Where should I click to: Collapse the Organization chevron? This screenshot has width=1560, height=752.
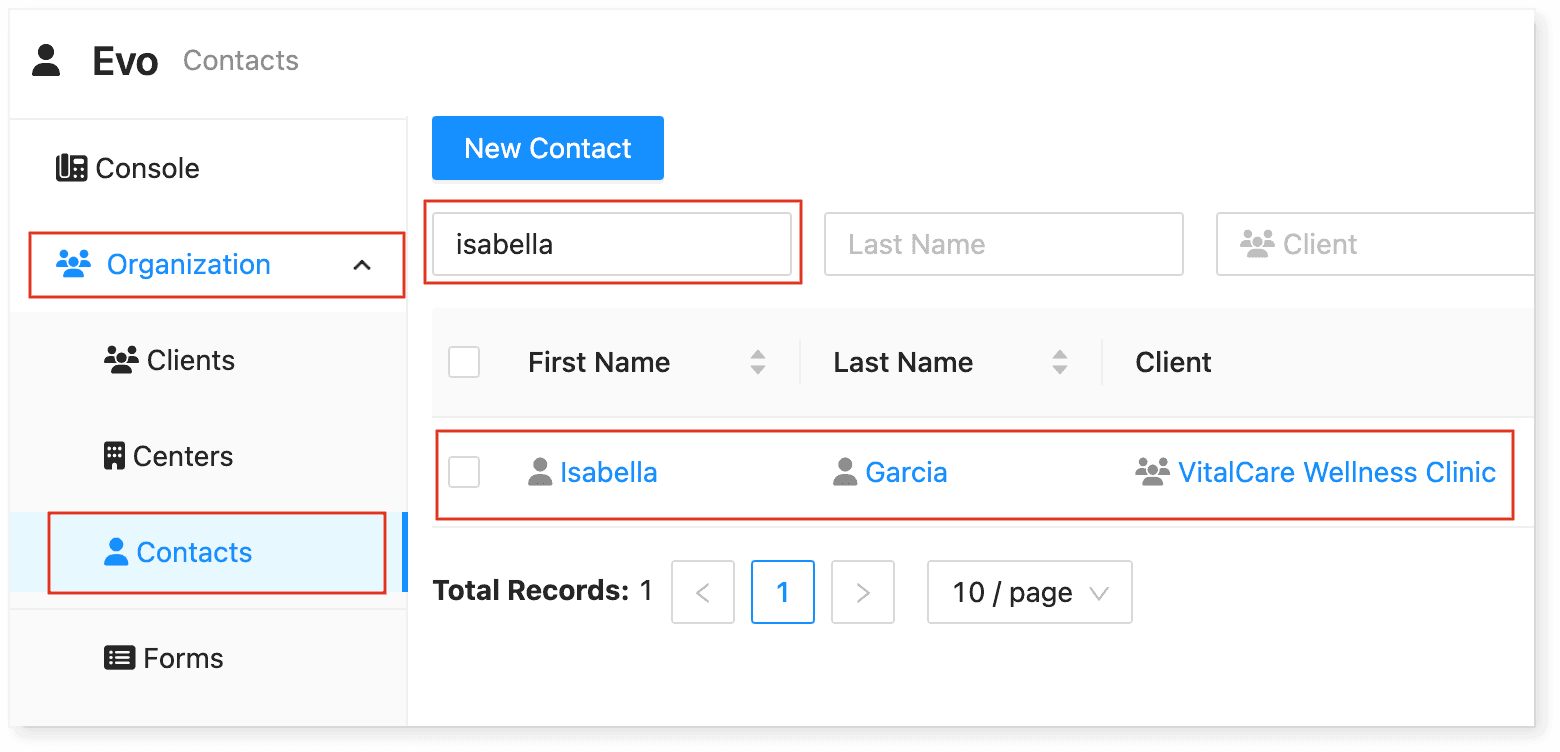pos(362,265)
